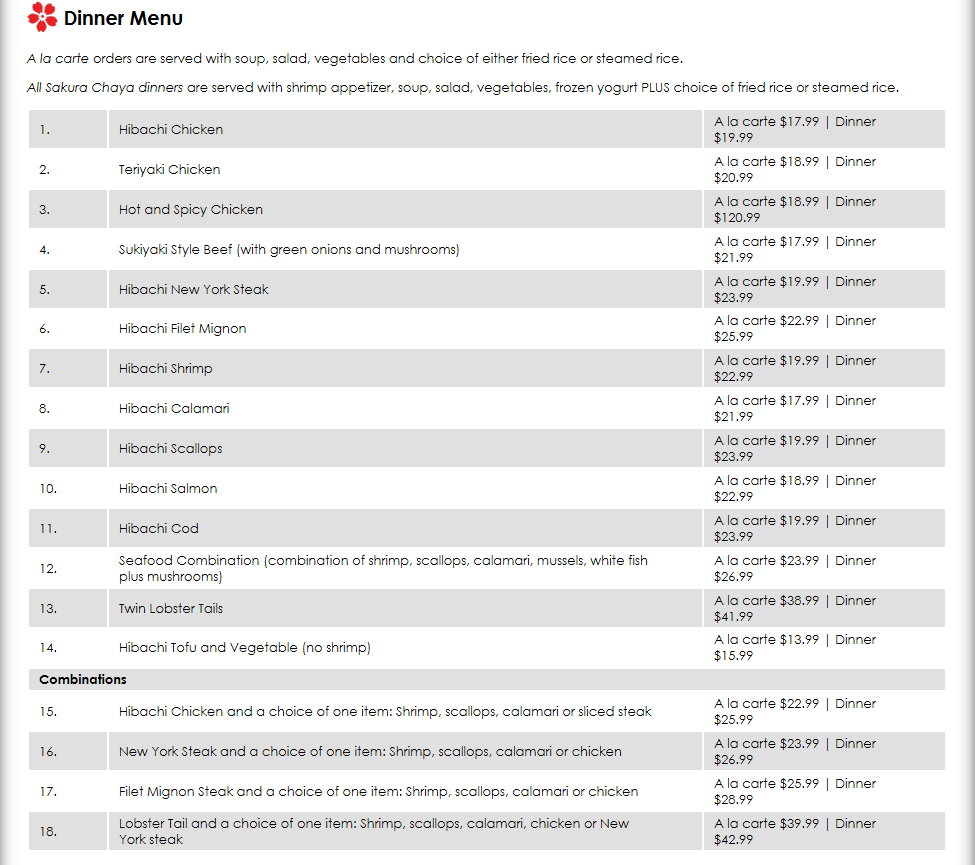
Task: Select the Twin Lobster Tails item
Action: pyautogui.click(x=171, y=609)
